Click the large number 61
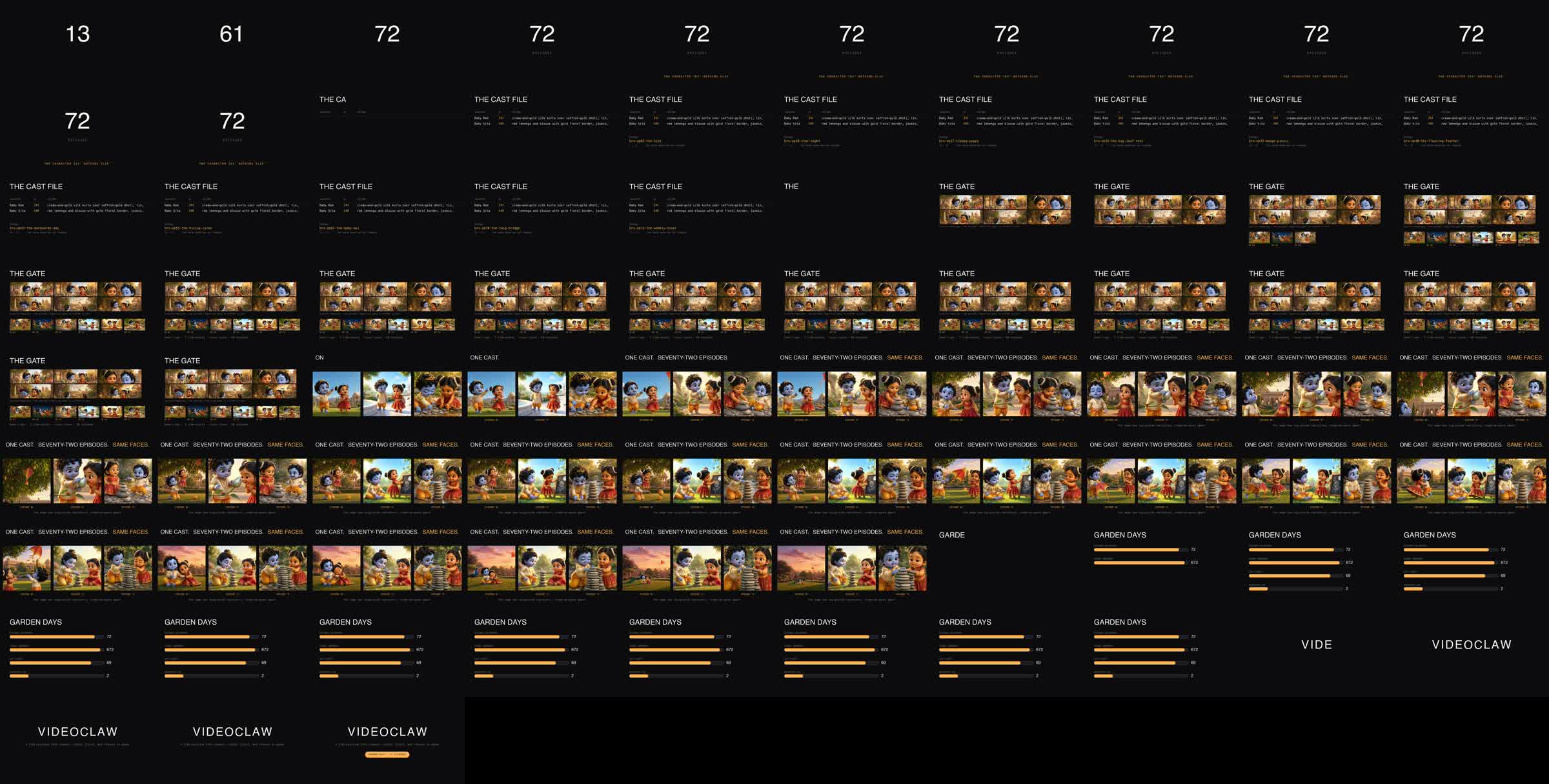Image resolution: width=1549 pixels, height=784 pixels. click(232, 34)
